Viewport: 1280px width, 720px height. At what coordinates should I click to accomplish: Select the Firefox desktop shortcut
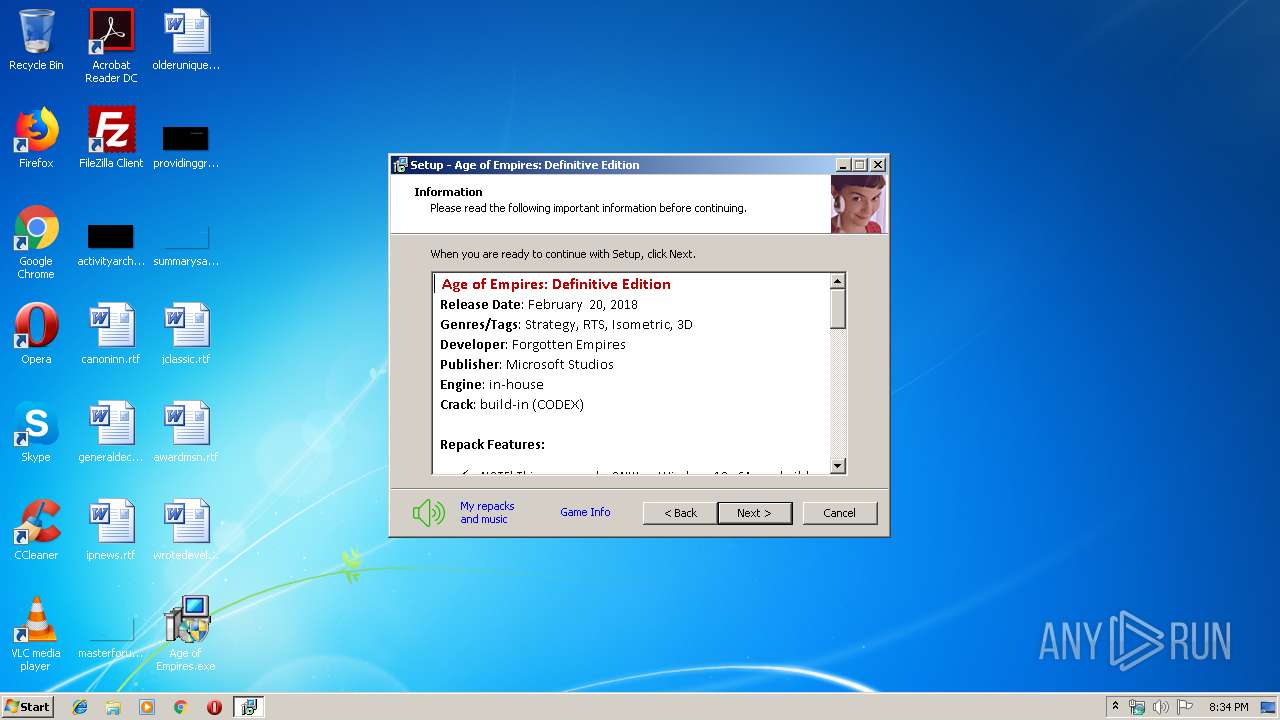36,138
